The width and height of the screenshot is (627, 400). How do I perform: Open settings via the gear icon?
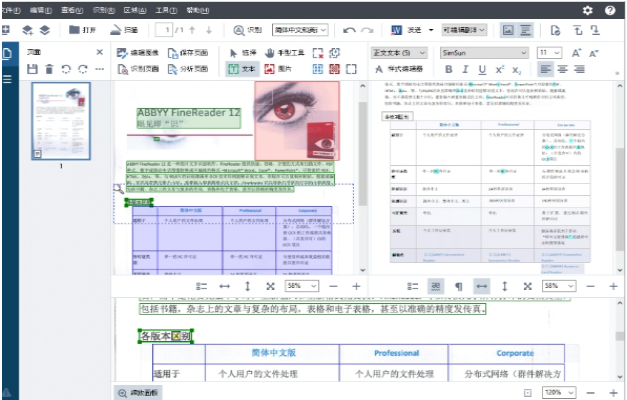pos(587,10)
